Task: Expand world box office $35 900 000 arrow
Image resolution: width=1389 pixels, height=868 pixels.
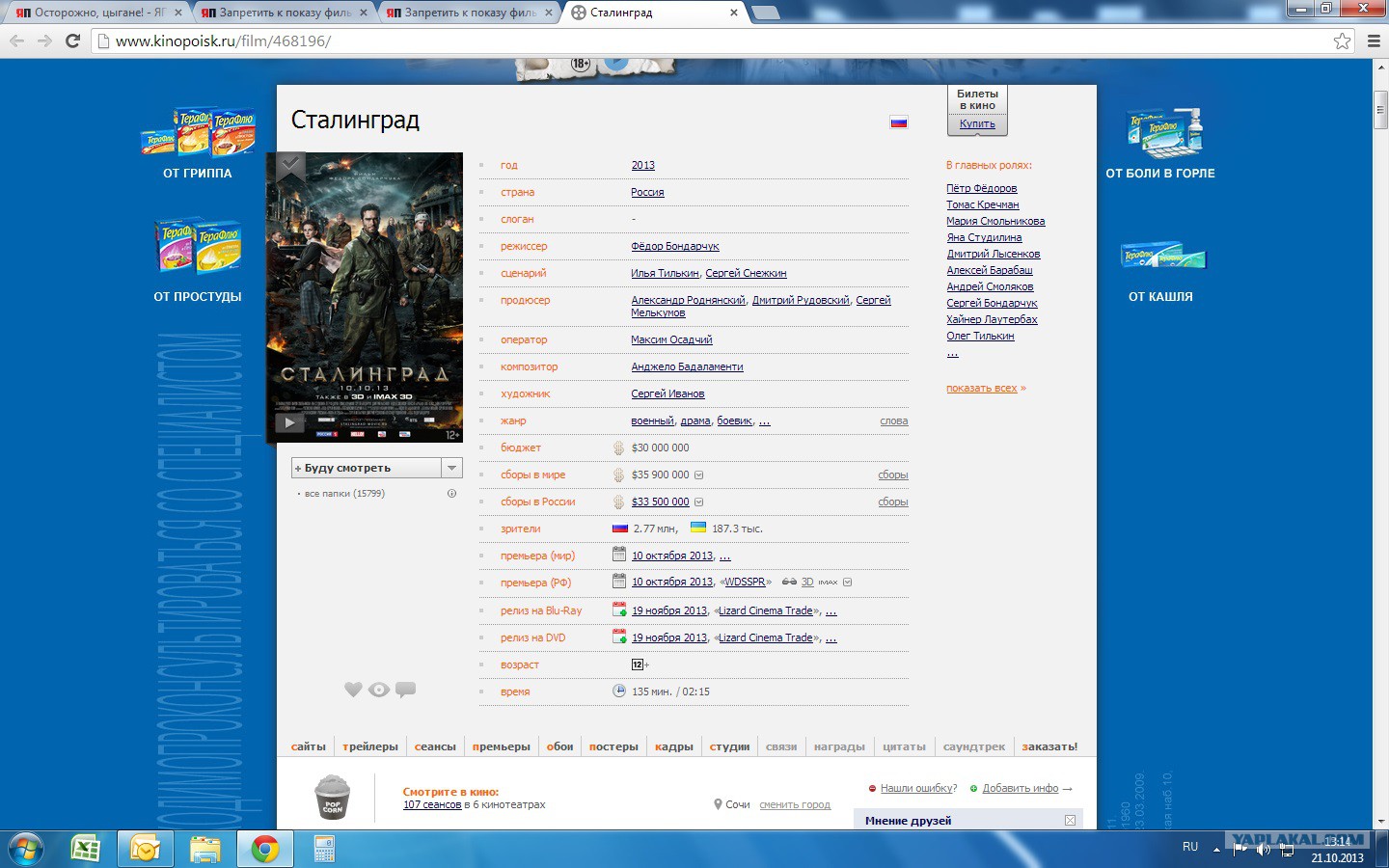Action: coord(699,475)
